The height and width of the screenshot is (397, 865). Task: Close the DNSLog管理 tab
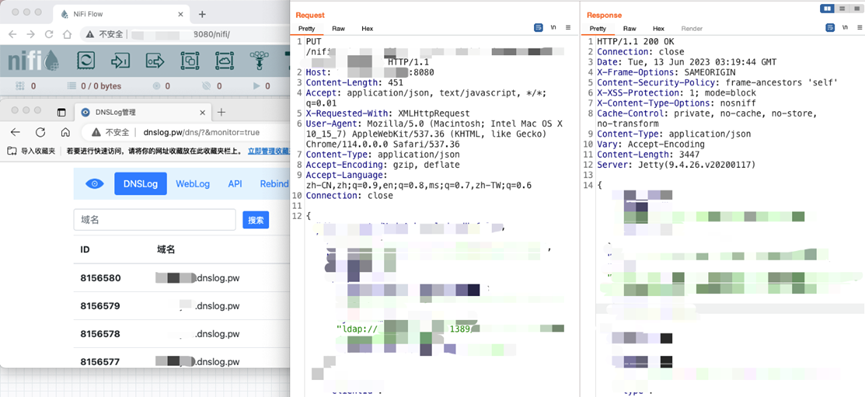(x=202, y=112)
